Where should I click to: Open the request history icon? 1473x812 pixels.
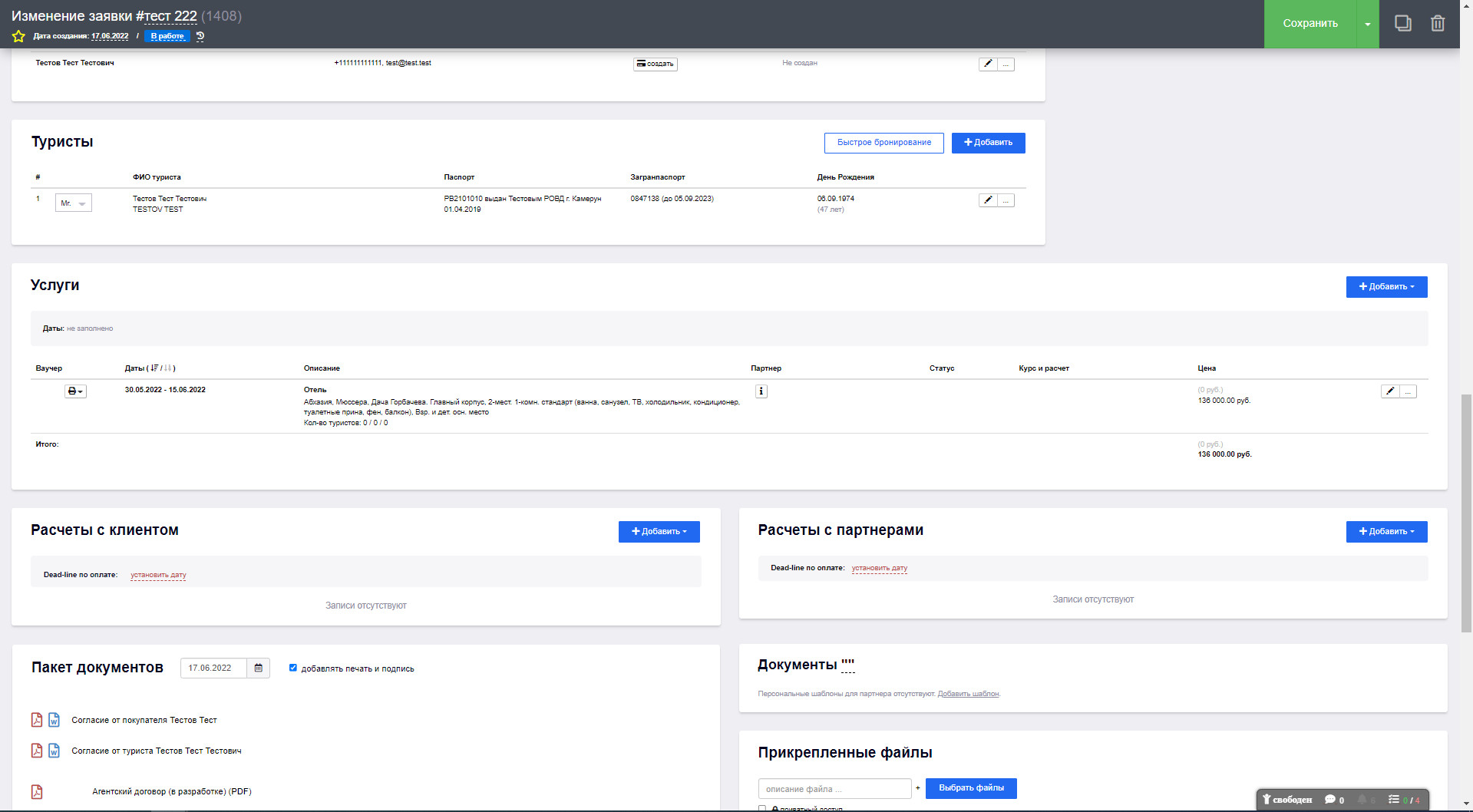click(x=200, y=36)
